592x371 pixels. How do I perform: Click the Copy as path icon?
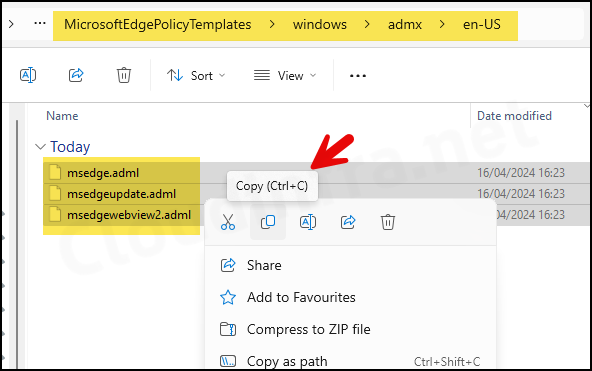coord(228,361)
